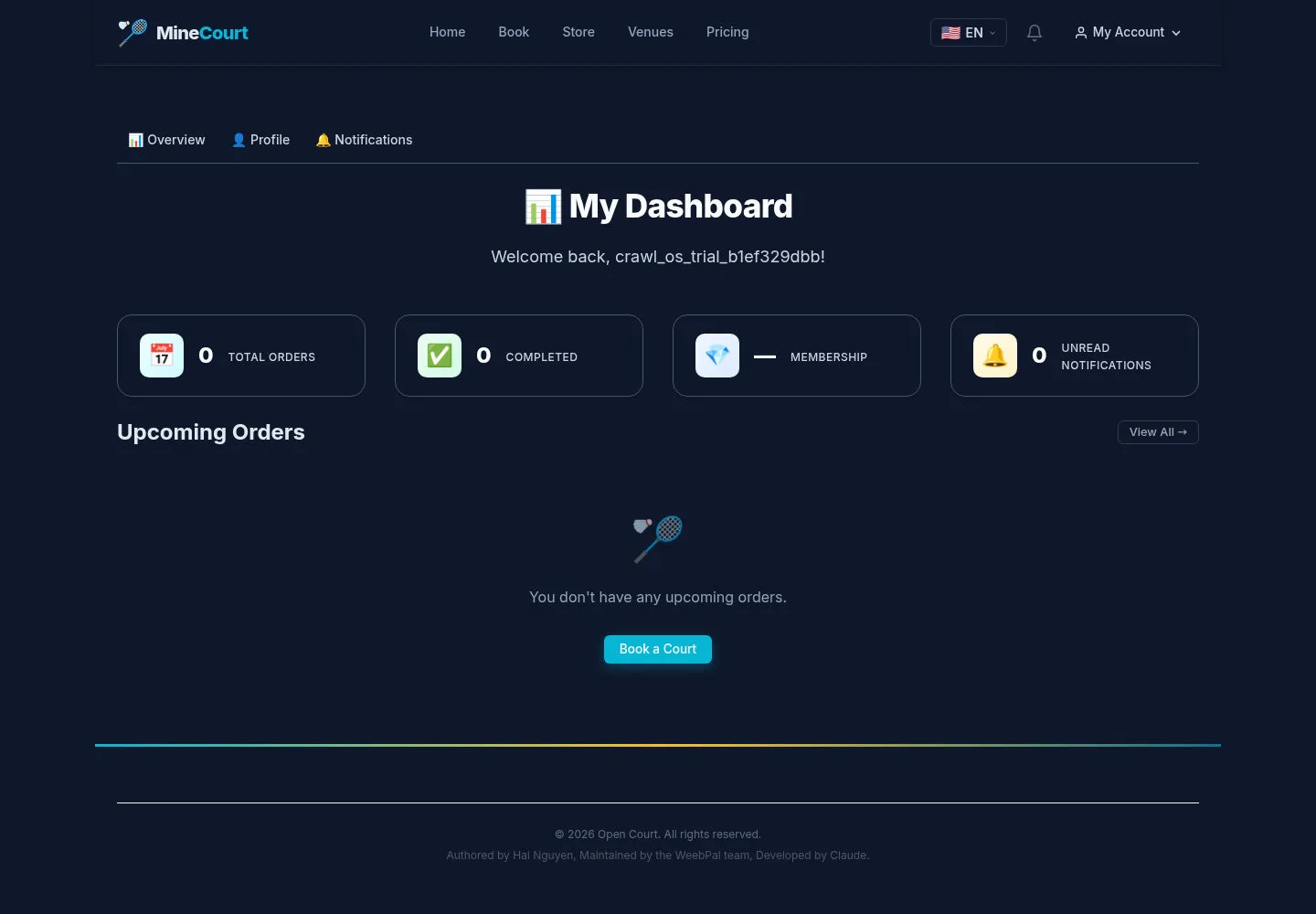This screenshot has height=914, width=1316.
Task: Open the My Account dropdown menu
Action: [1128, 33]
